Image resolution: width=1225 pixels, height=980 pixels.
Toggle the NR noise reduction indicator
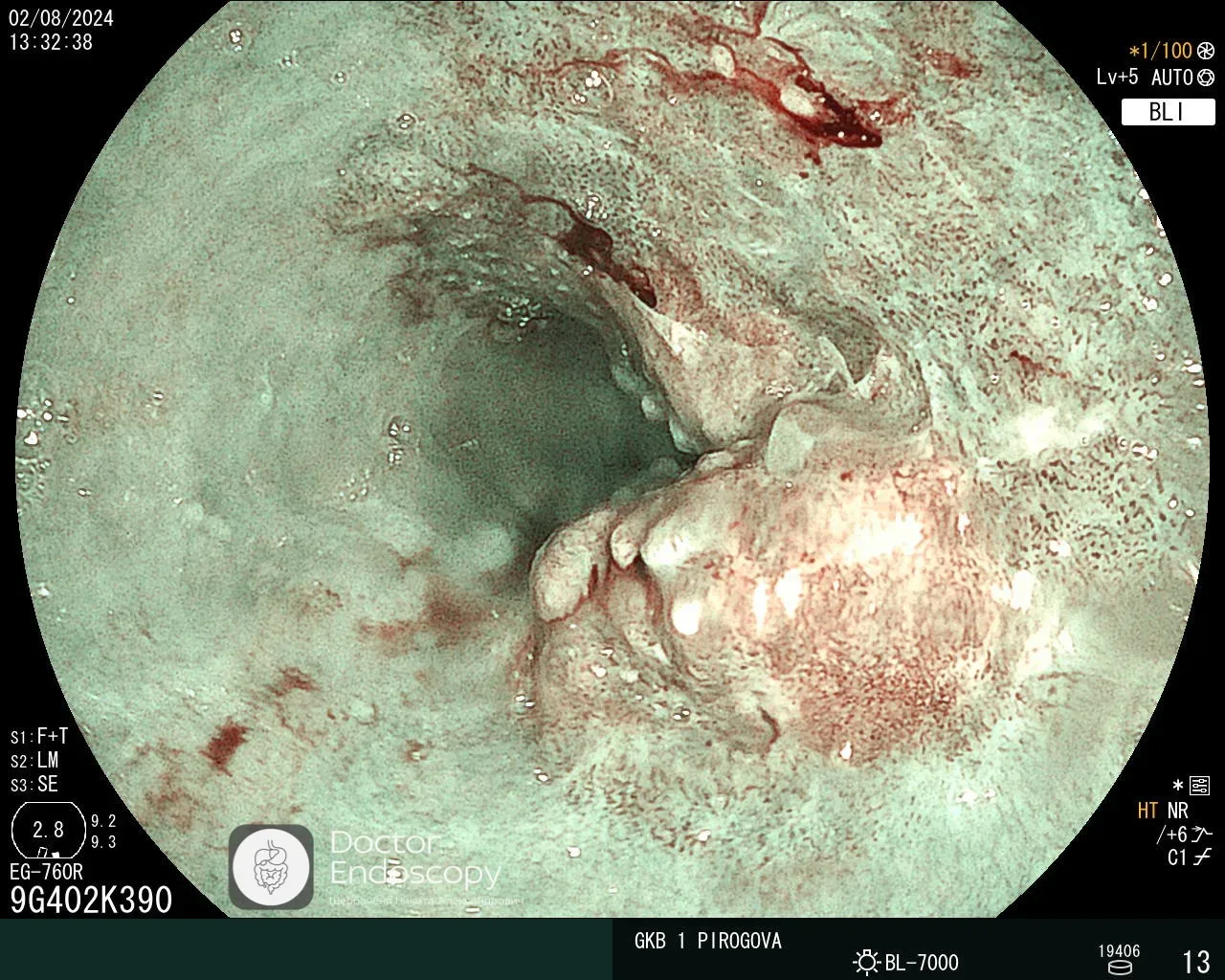1177,811
